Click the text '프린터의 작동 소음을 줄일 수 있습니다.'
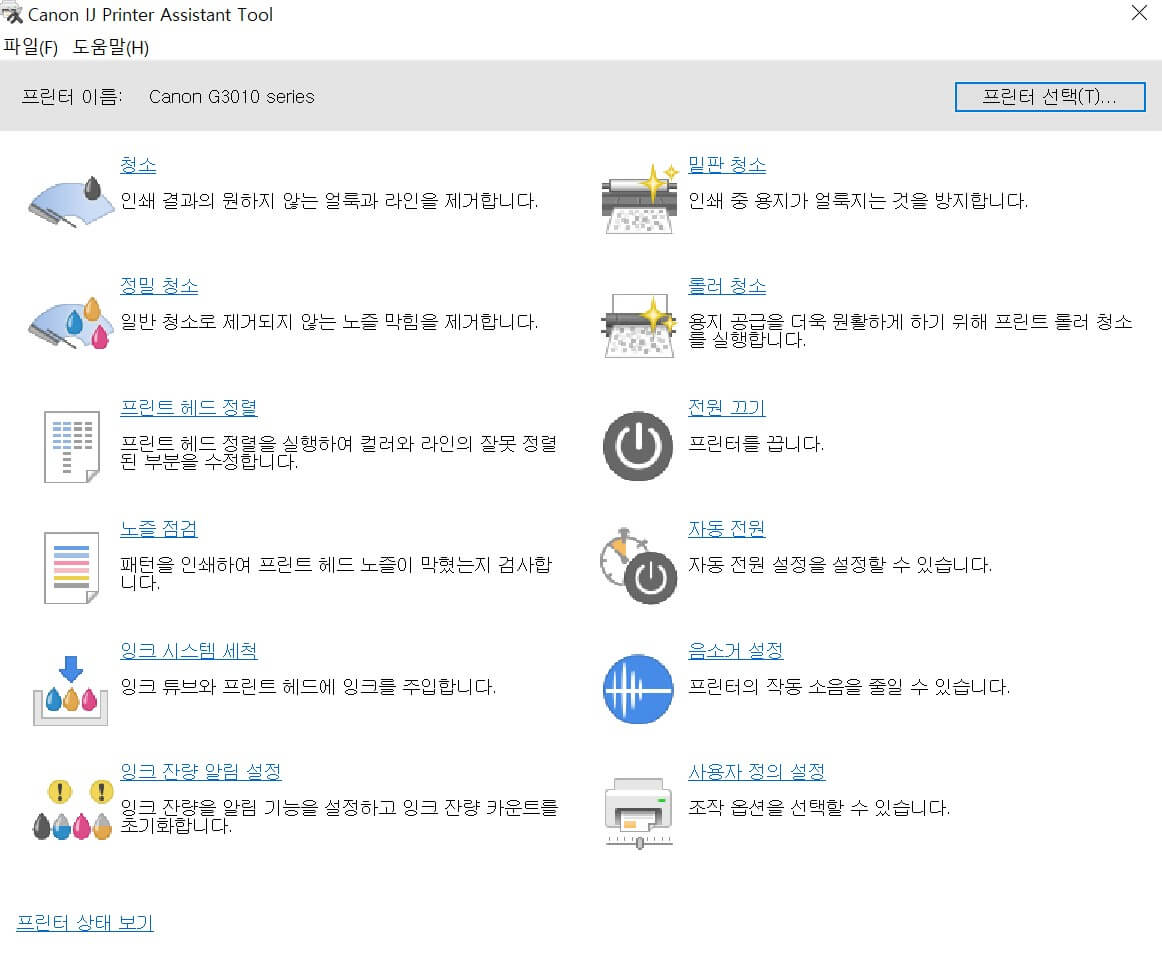1162x971 pixels. tap(849, 686)
